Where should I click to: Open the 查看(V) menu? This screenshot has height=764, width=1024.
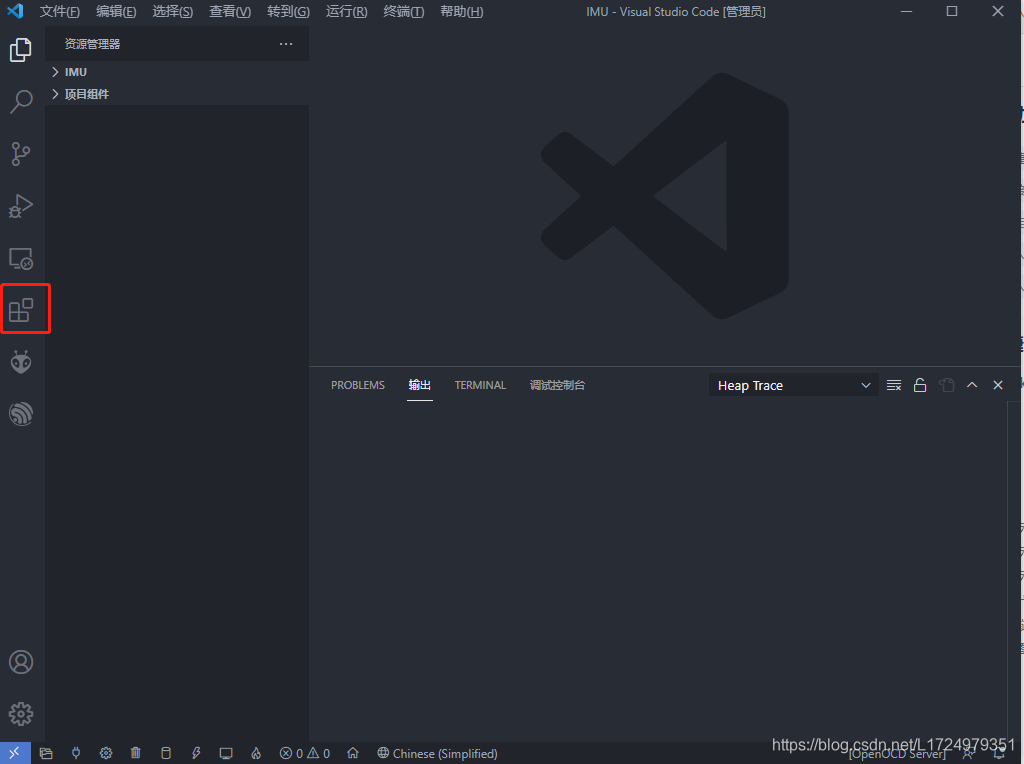[x=230, y=12]
